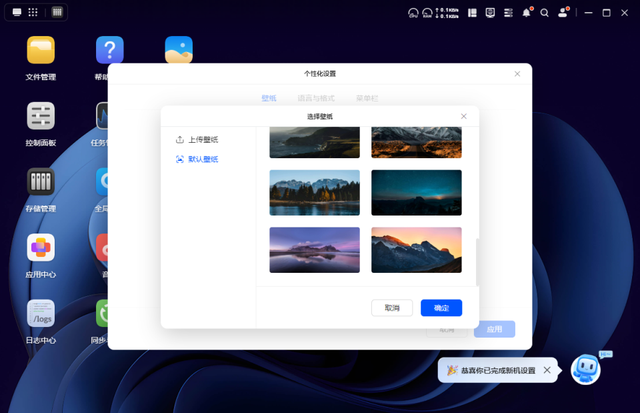Open the search magnifier in top bar
The image size is (640, 413).
pyautogui.click(x=544, y=13)
